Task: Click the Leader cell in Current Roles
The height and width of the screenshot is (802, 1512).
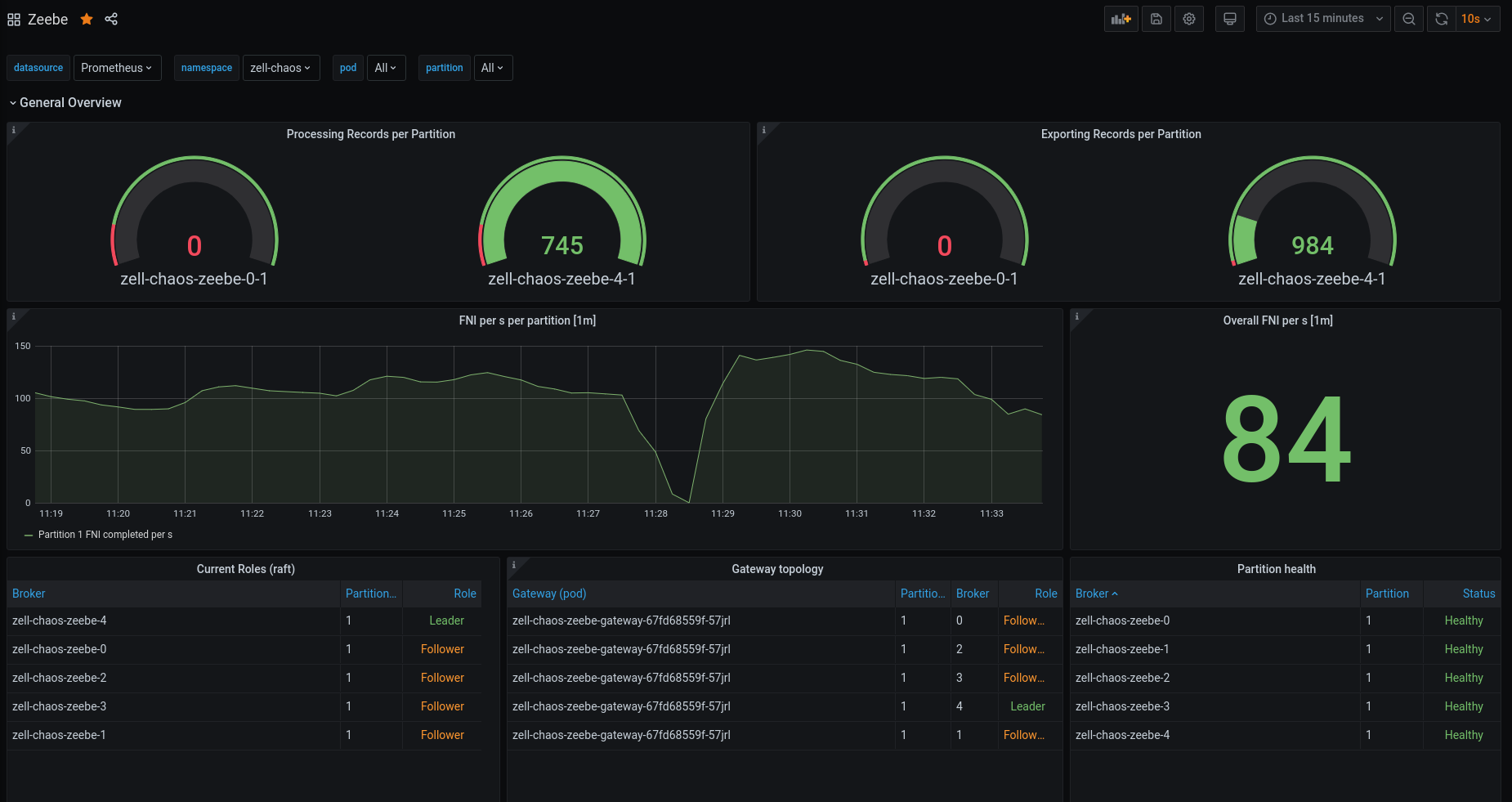Action: 446,621
